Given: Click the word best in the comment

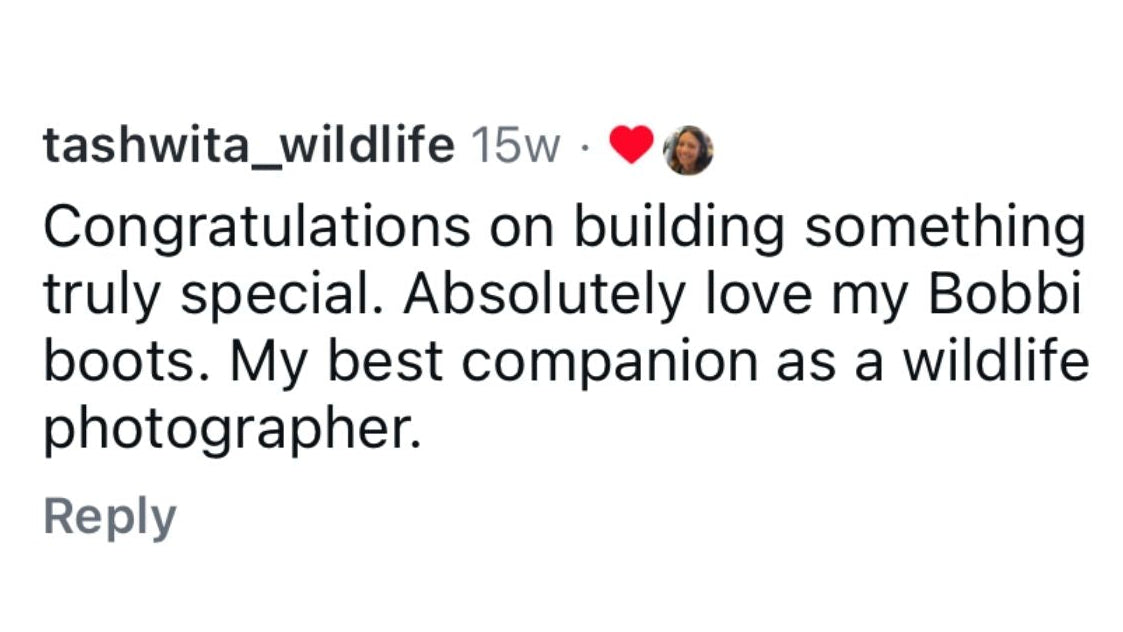Looking at the screenshot, I should [x=384, y=361].
